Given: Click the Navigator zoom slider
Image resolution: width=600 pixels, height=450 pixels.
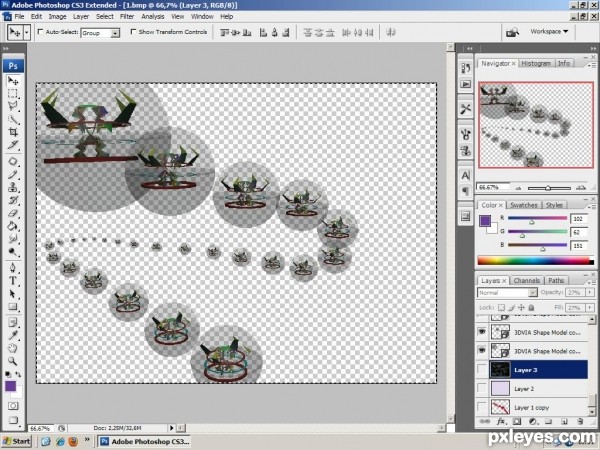Looking at the screenshot, I should click(x=548, y=188).
